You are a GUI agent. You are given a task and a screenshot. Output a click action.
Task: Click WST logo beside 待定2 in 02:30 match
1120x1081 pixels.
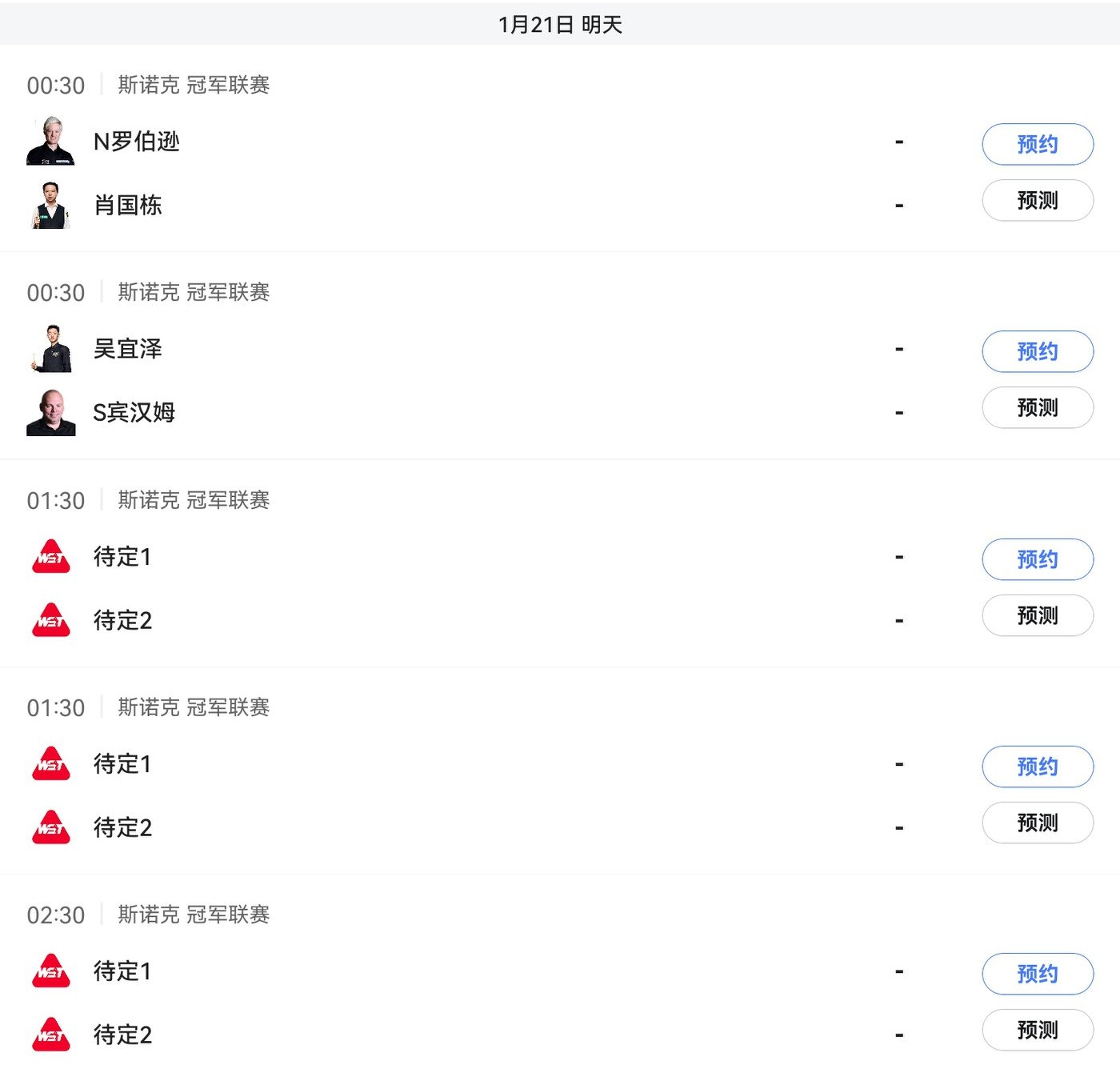tap(50, 1035)
